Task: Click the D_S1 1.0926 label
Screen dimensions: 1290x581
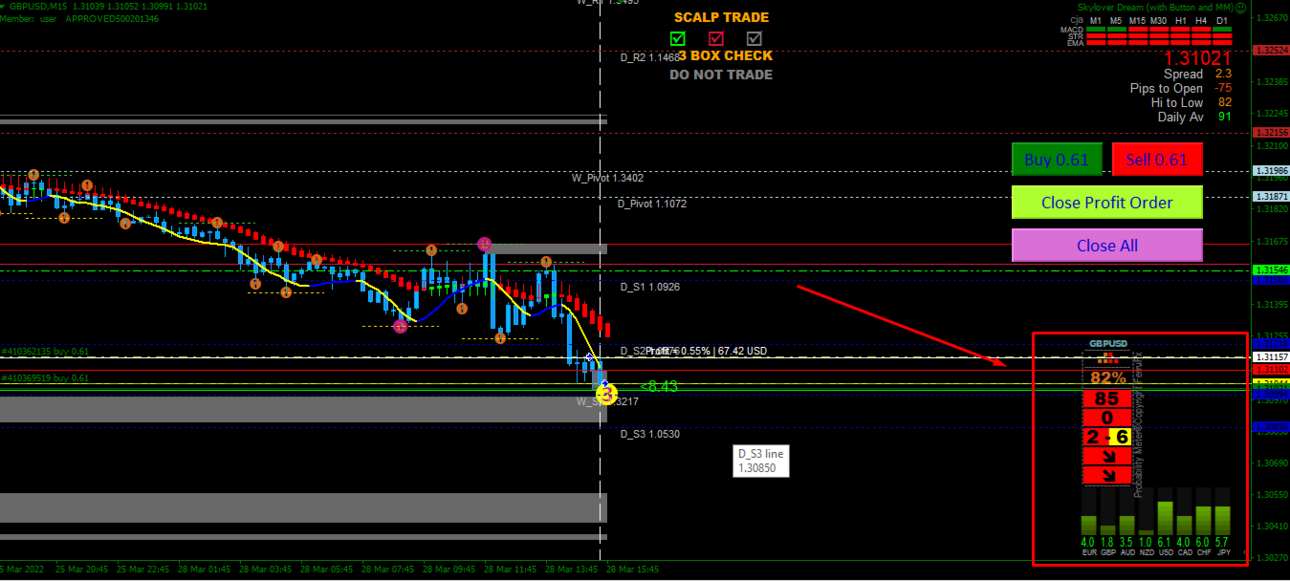Action: [650, 287]
